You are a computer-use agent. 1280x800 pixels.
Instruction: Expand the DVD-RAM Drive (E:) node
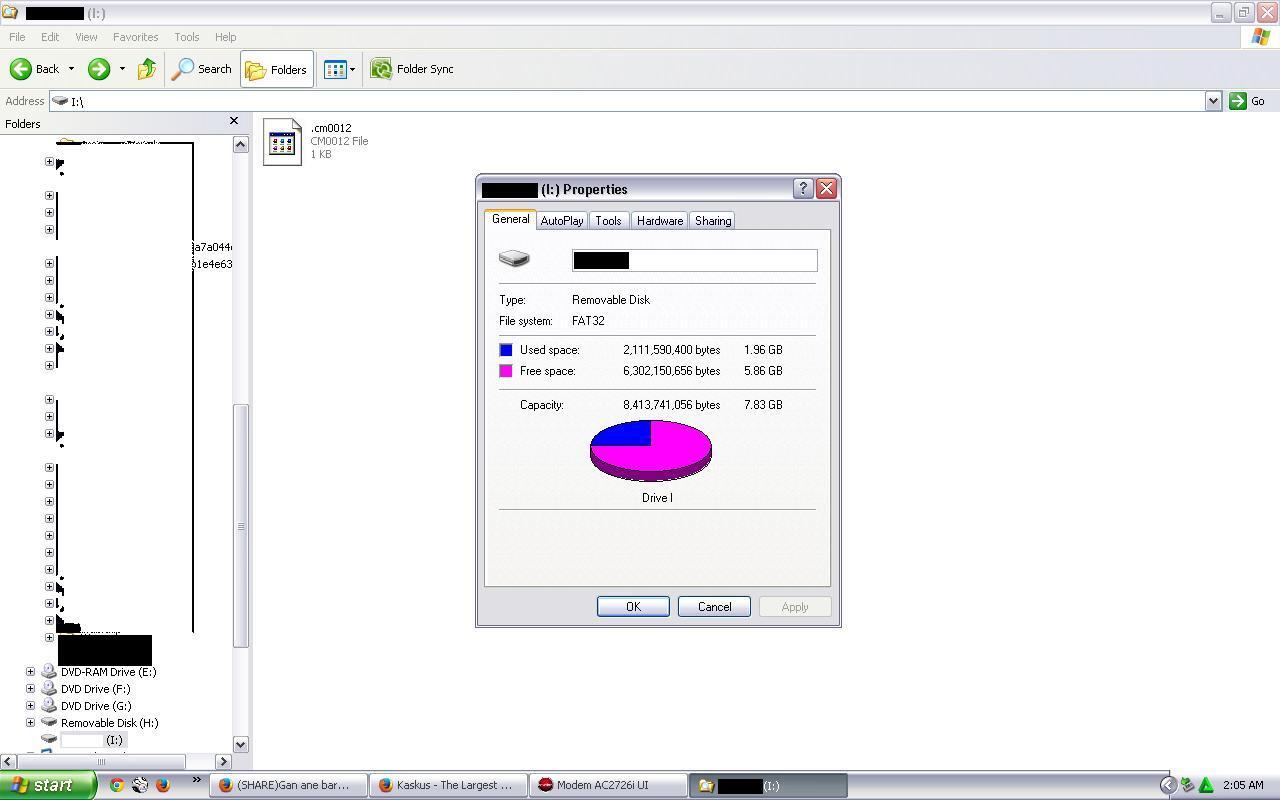coord(30,672)
